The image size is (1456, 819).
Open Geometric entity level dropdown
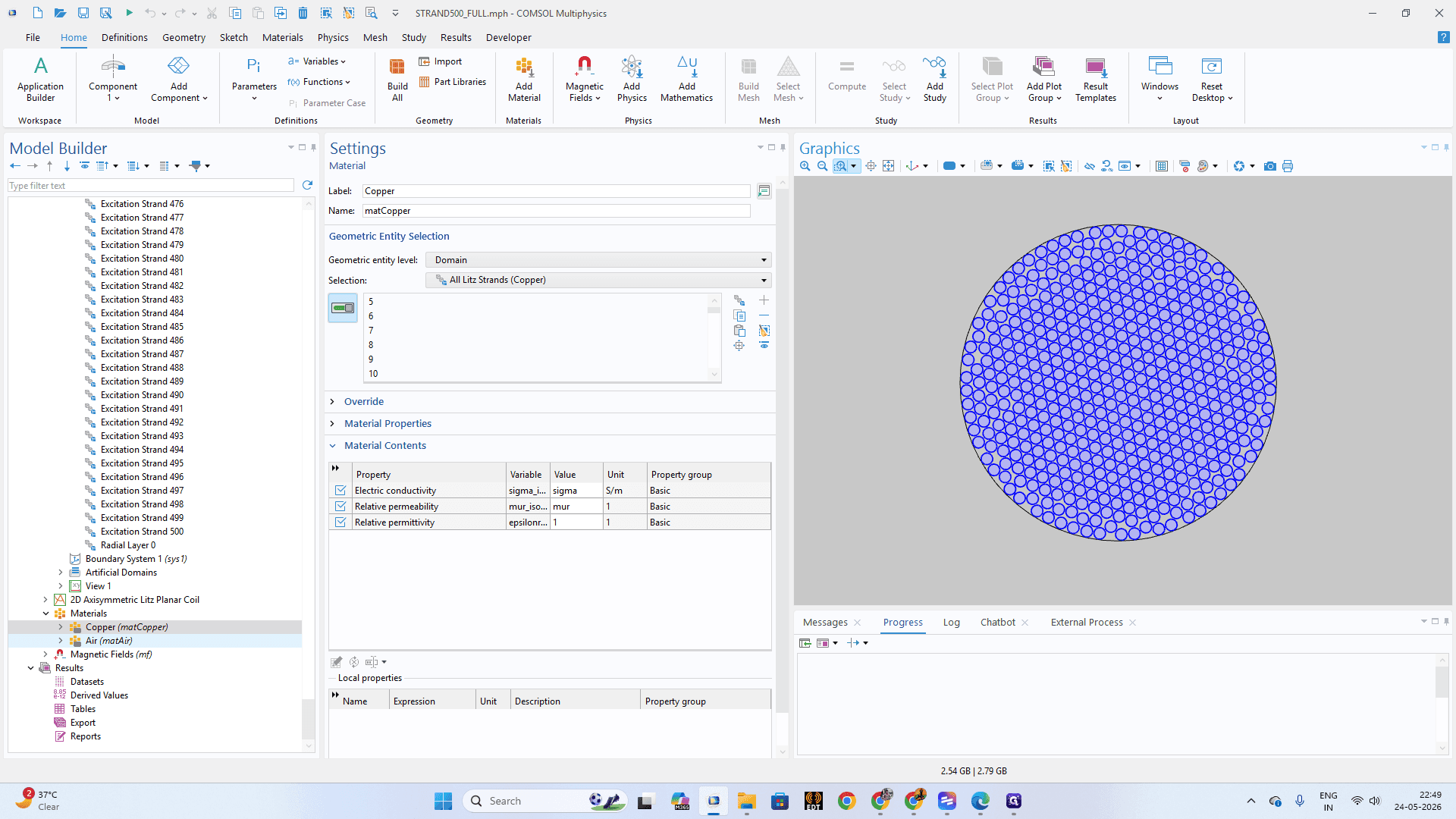pos(598,260)
